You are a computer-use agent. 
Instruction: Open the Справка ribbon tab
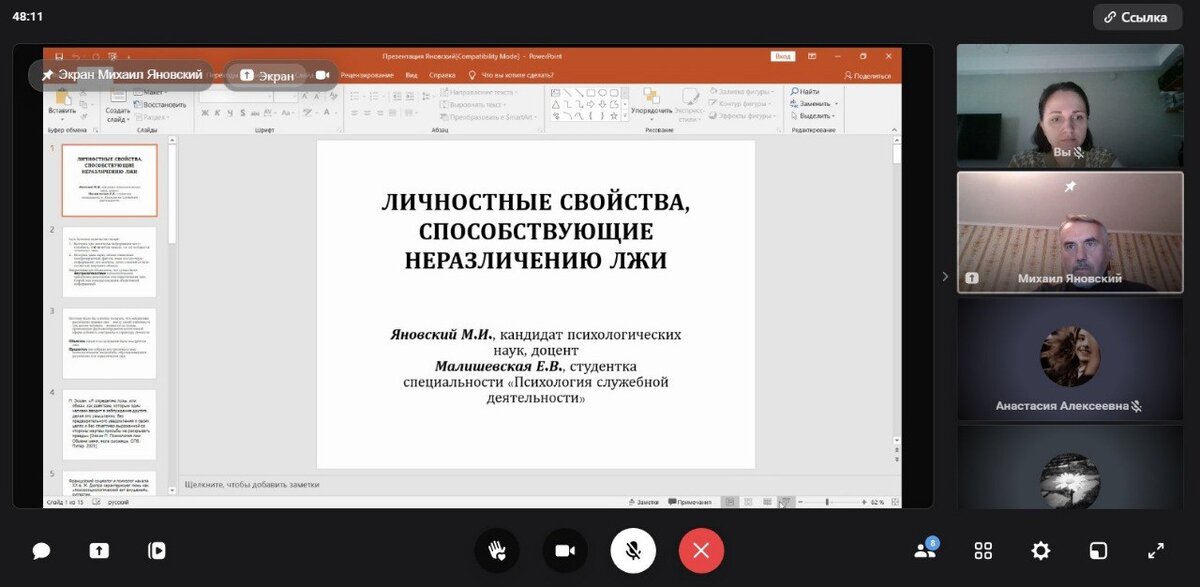click(x=442, y=75)
